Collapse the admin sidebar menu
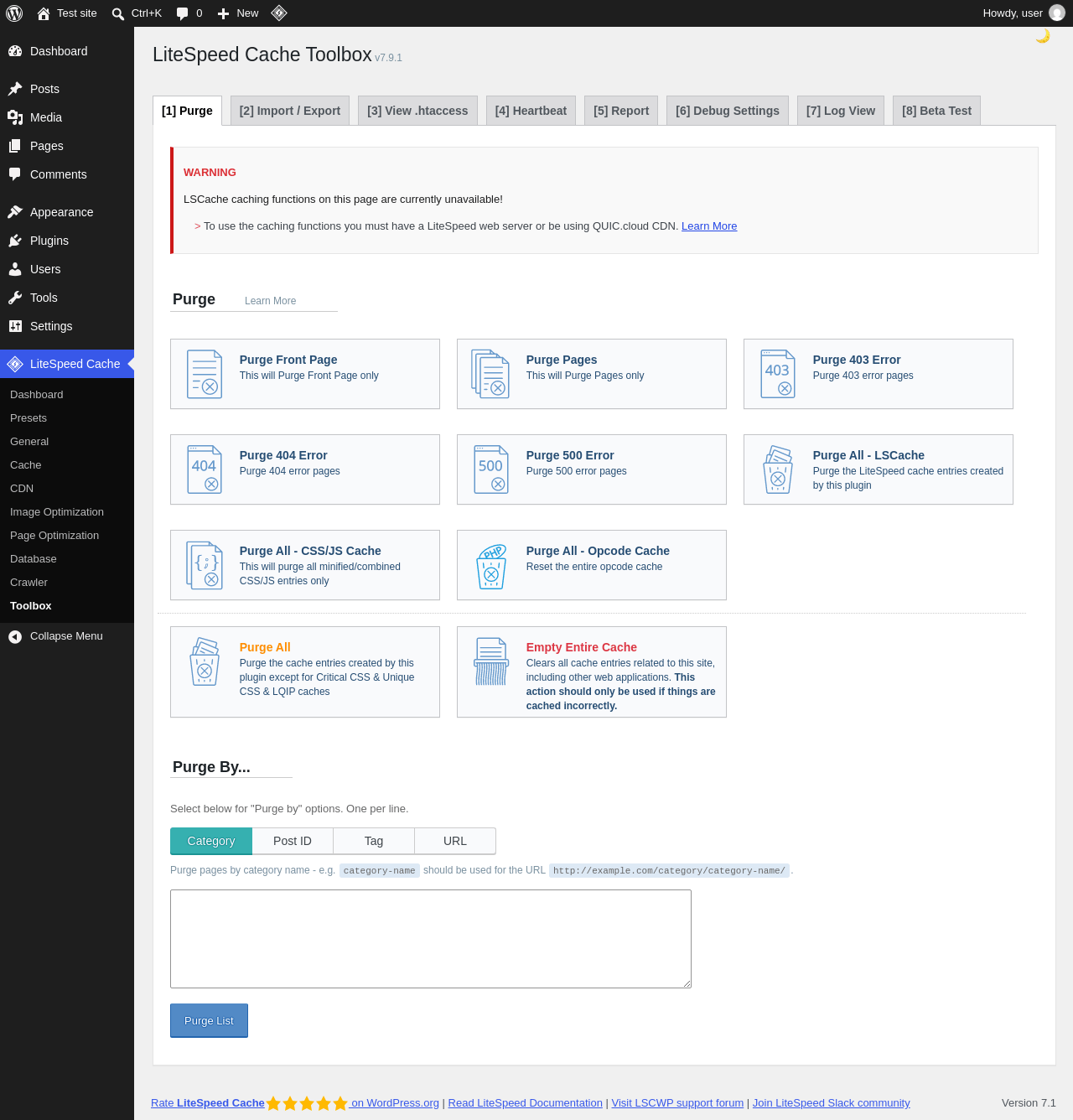1073x1120 pixels. 67,636
